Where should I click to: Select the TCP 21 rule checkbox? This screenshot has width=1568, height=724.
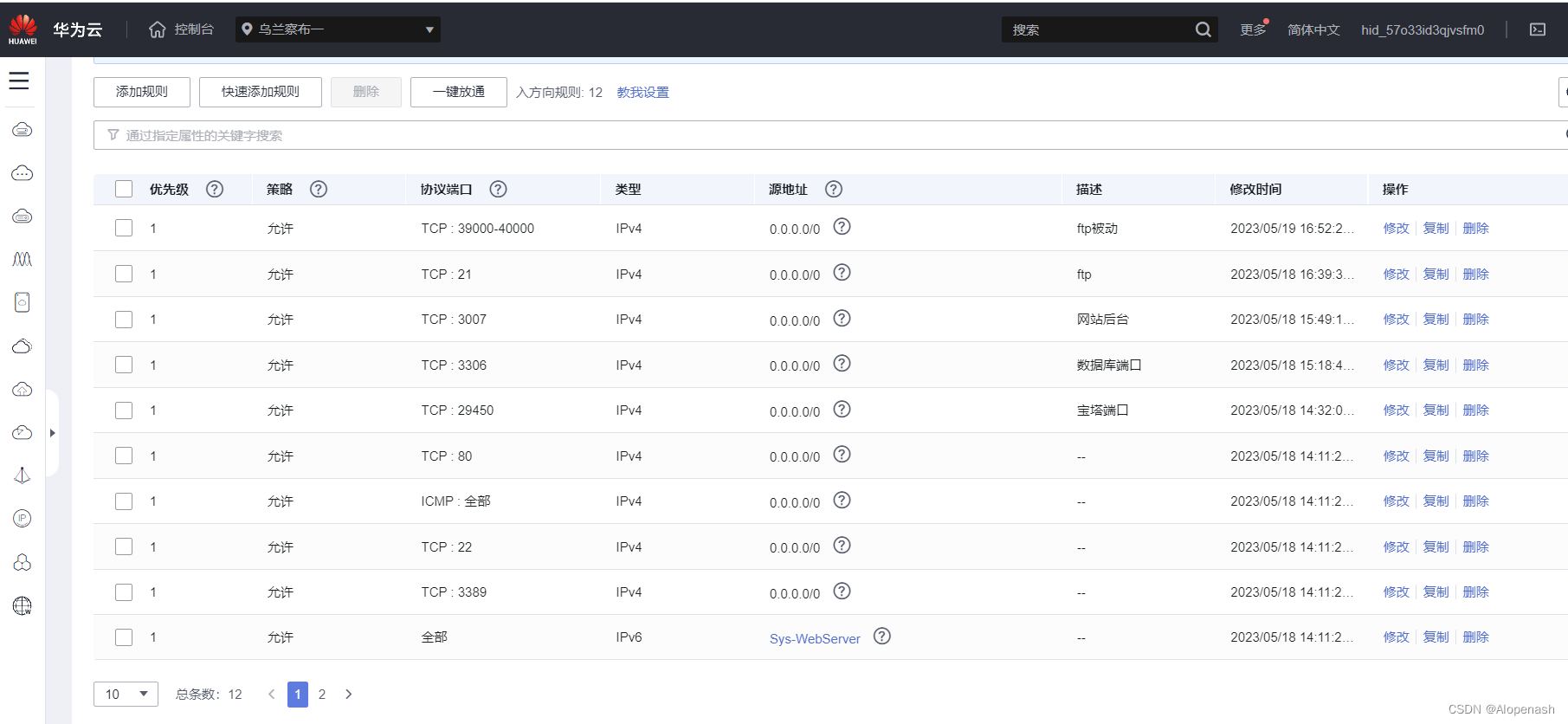(x=124, y=274)
